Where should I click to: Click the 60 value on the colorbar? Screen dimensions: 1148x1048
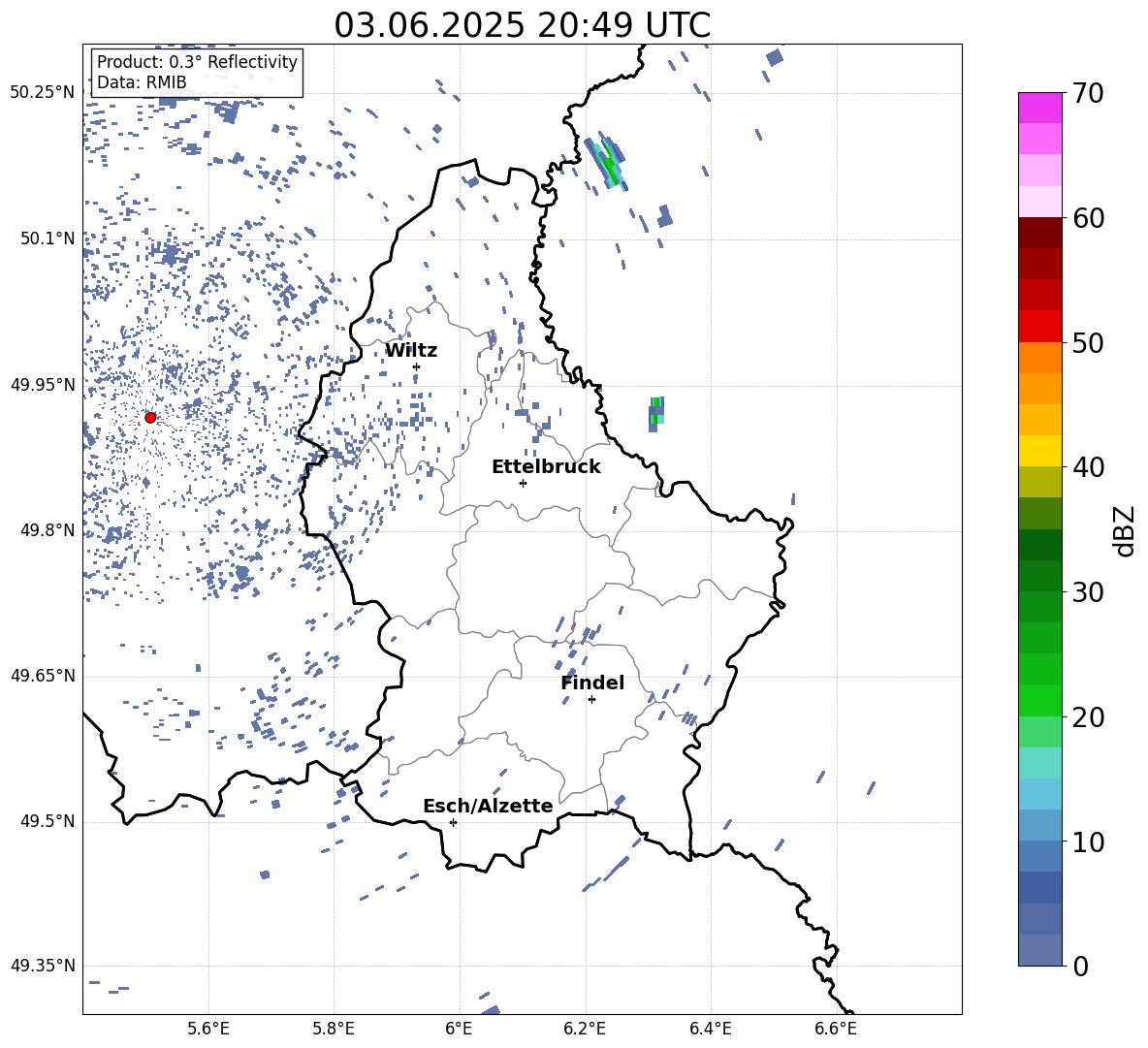[1088, 218]
